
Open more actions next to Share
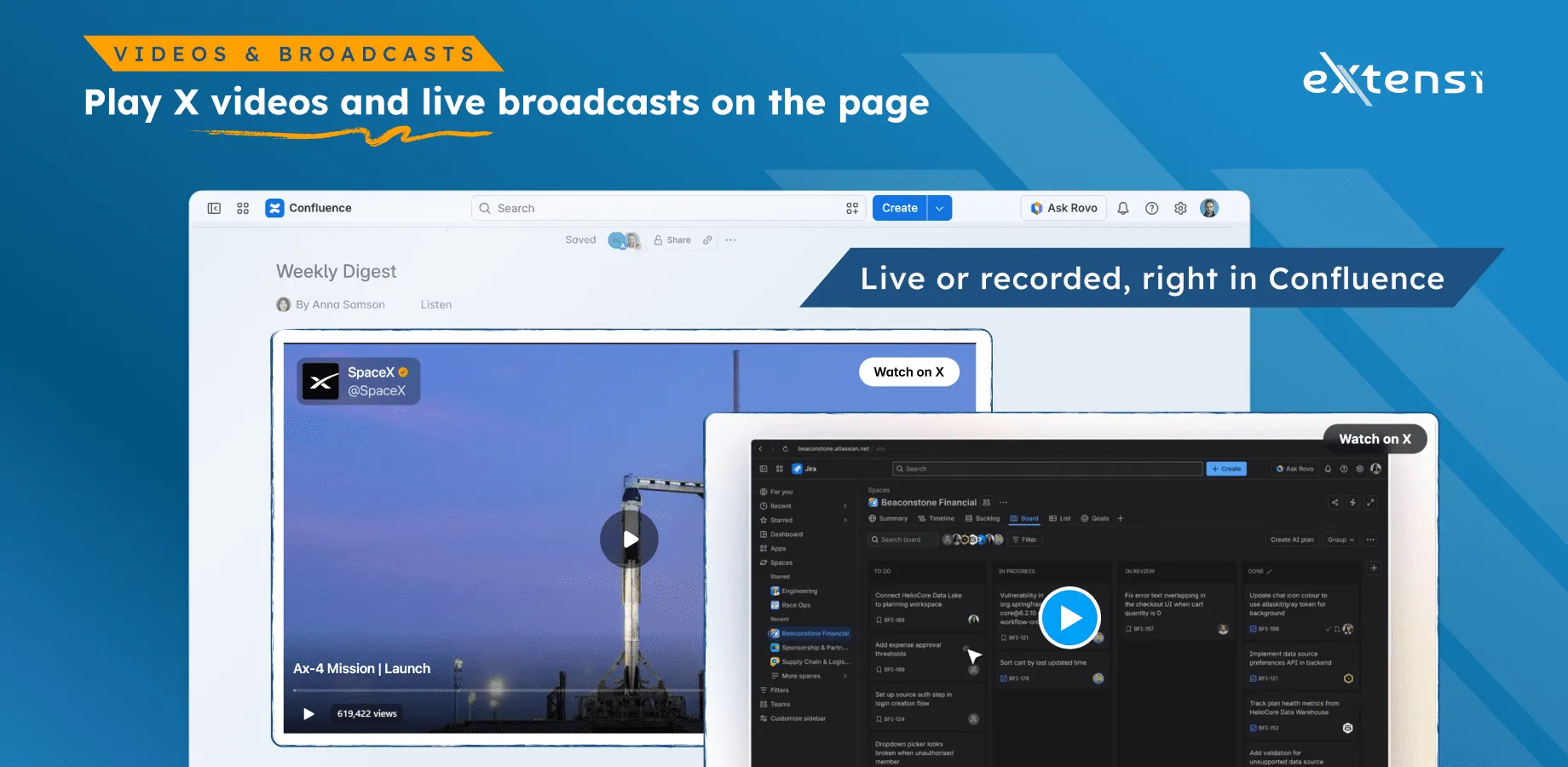[x=730, y=240]
